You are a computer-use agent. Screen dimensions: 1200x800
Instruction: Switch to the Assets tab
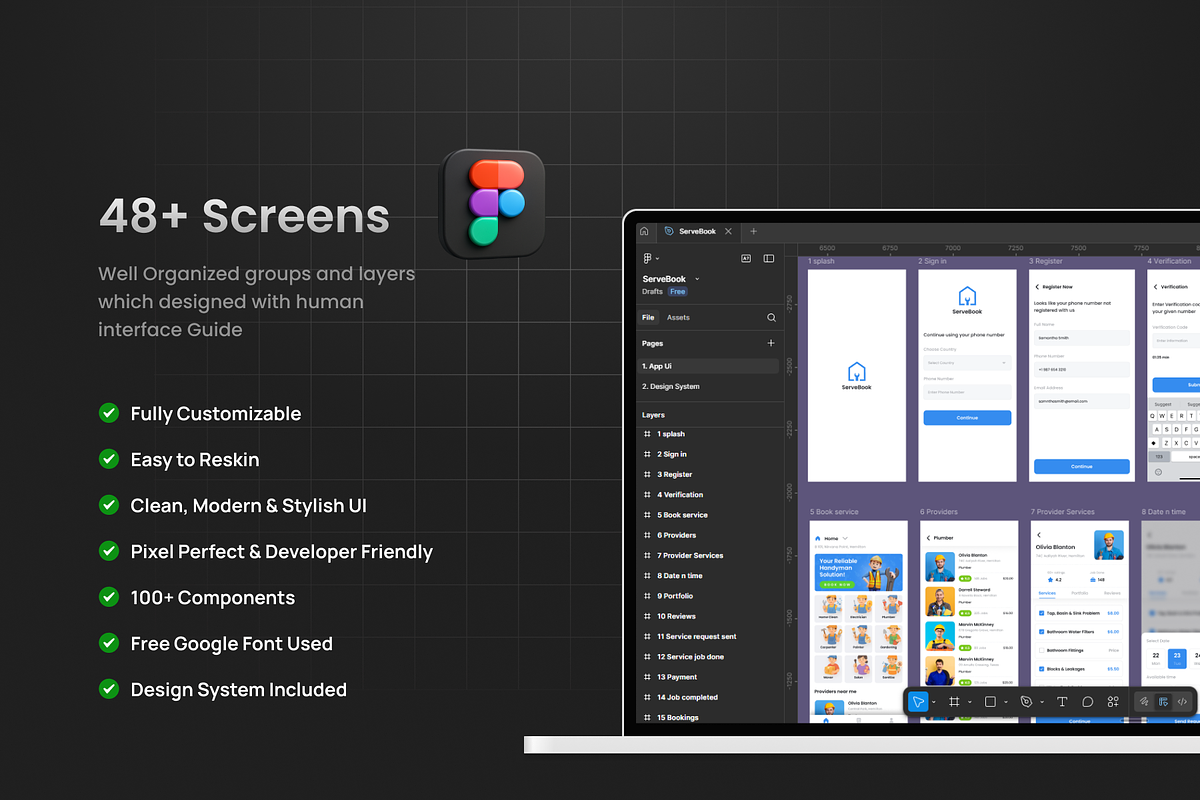678,317
